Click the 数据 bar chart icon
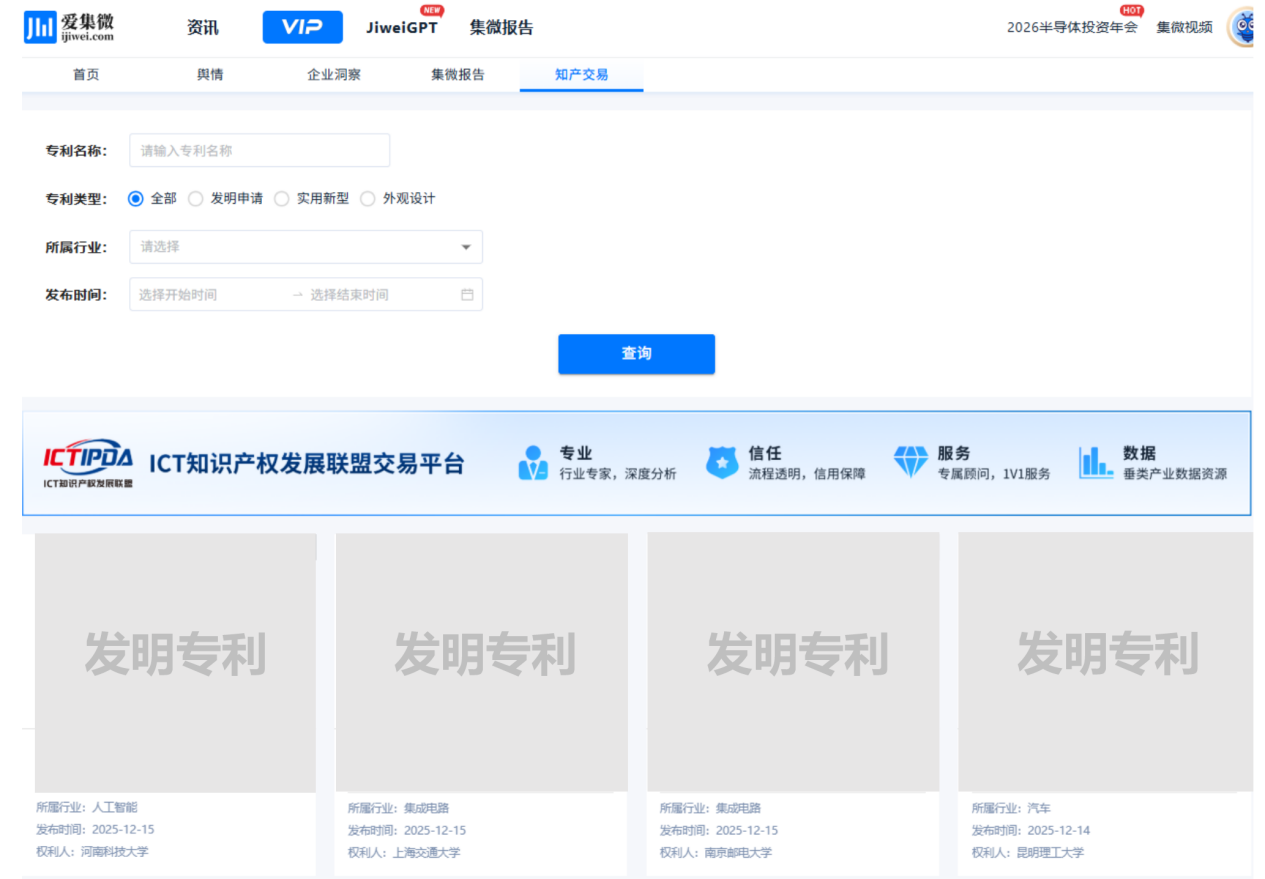 click(1095, 462)
